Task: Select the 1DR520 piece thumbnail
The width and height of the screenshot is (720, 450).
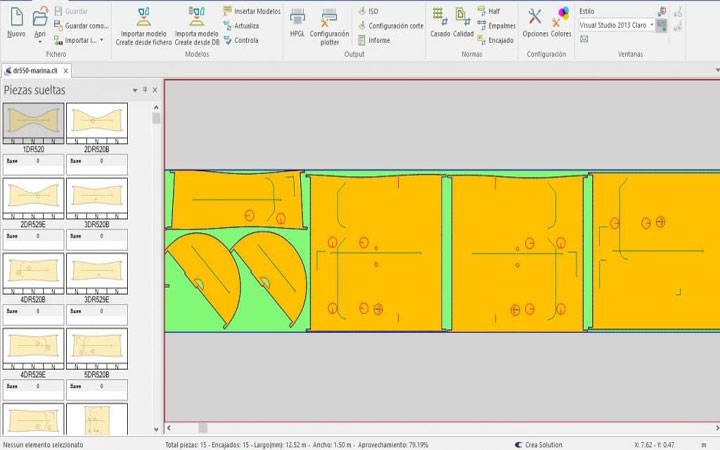Action: tap(34, 124)
